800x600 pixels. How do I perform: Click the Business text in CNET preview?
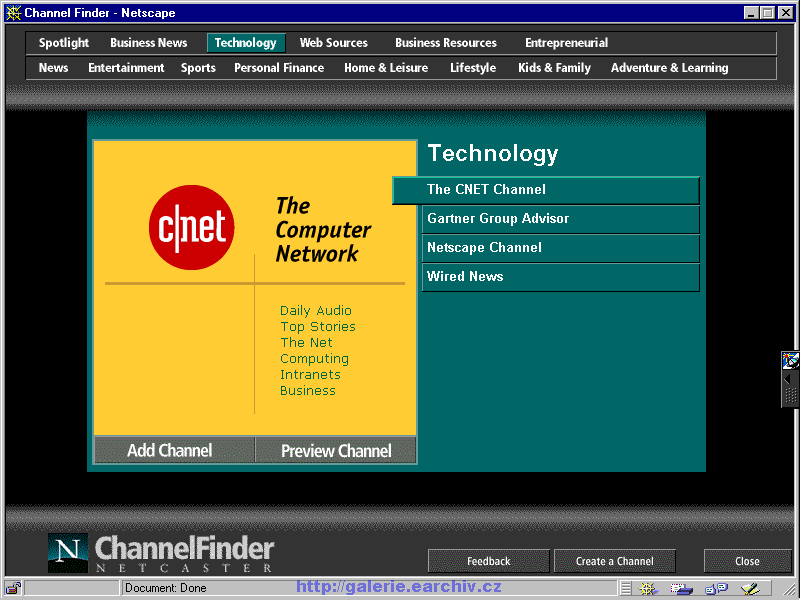pos(308,391)
